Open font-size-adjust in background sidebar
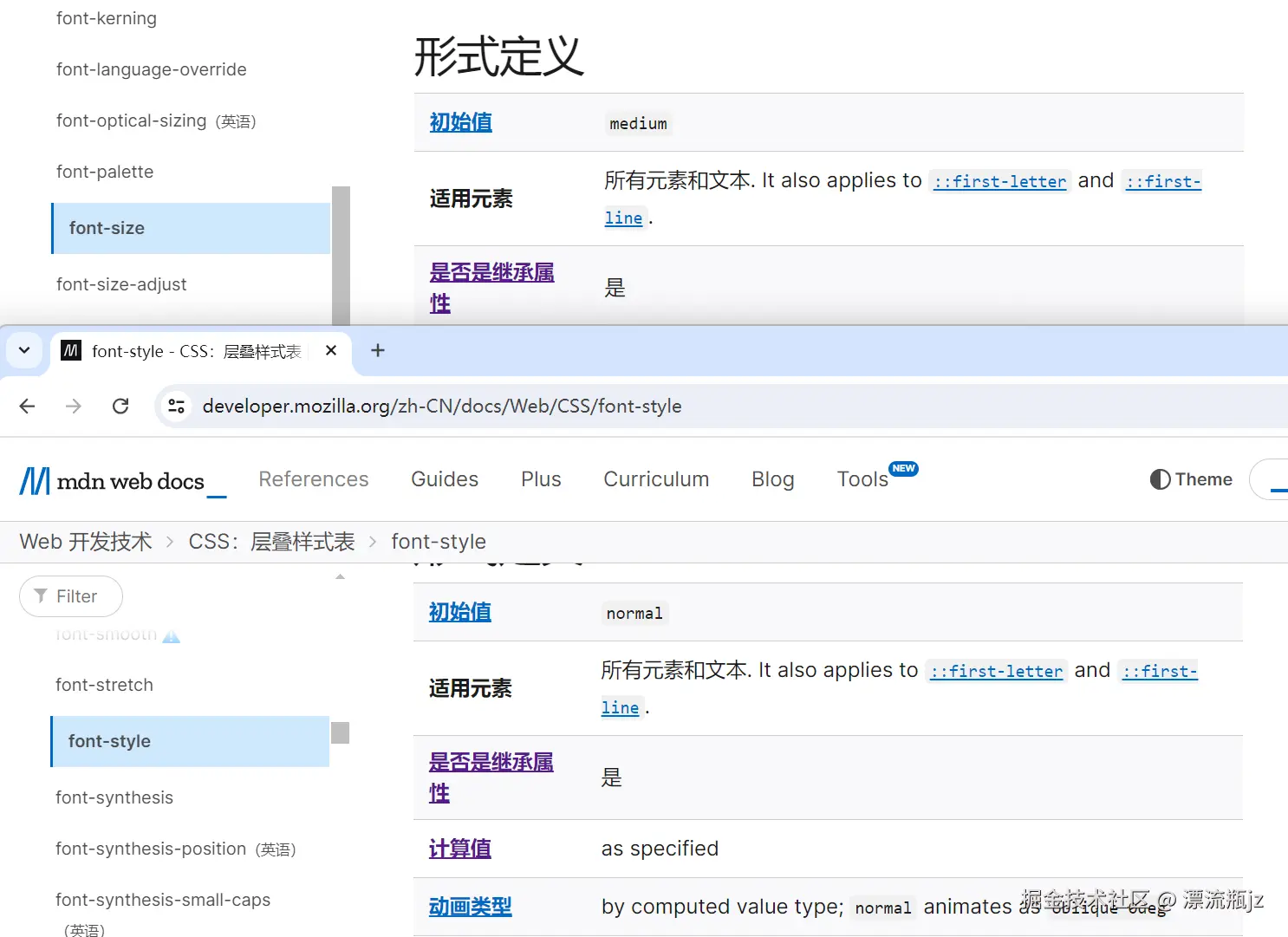The height and width of the screenshot is (937, 1288). tap(121, 284)
